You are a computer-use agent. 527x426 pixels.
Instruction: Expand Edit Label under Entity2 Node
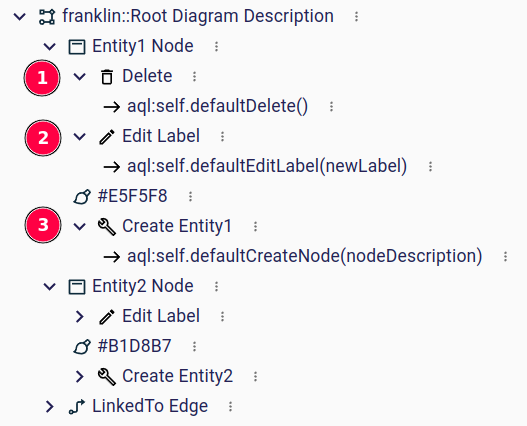tap(80, 316)
